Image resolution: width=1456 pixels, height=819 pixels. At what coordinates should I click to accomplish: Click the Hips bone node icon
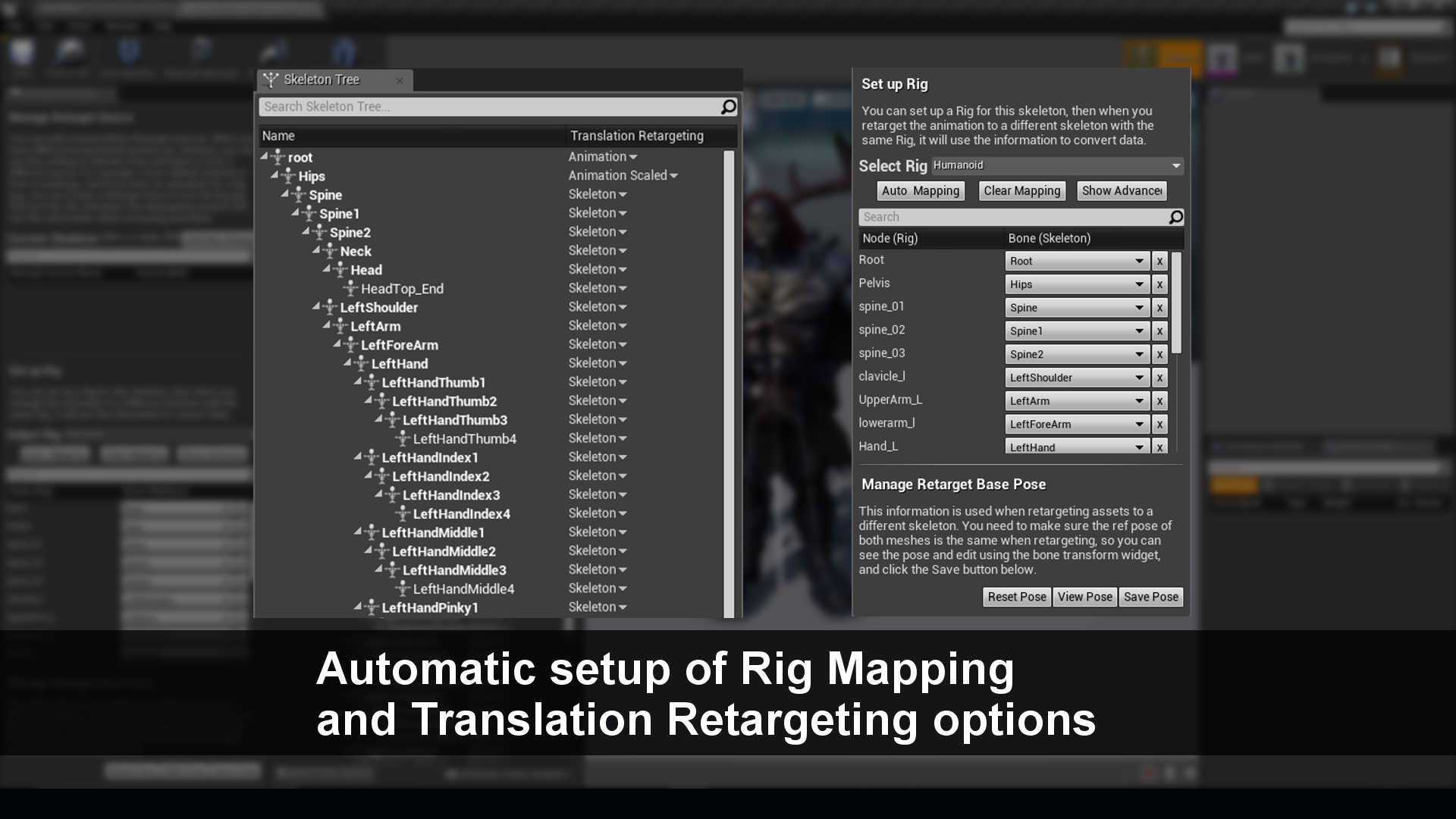coord(291,175)
